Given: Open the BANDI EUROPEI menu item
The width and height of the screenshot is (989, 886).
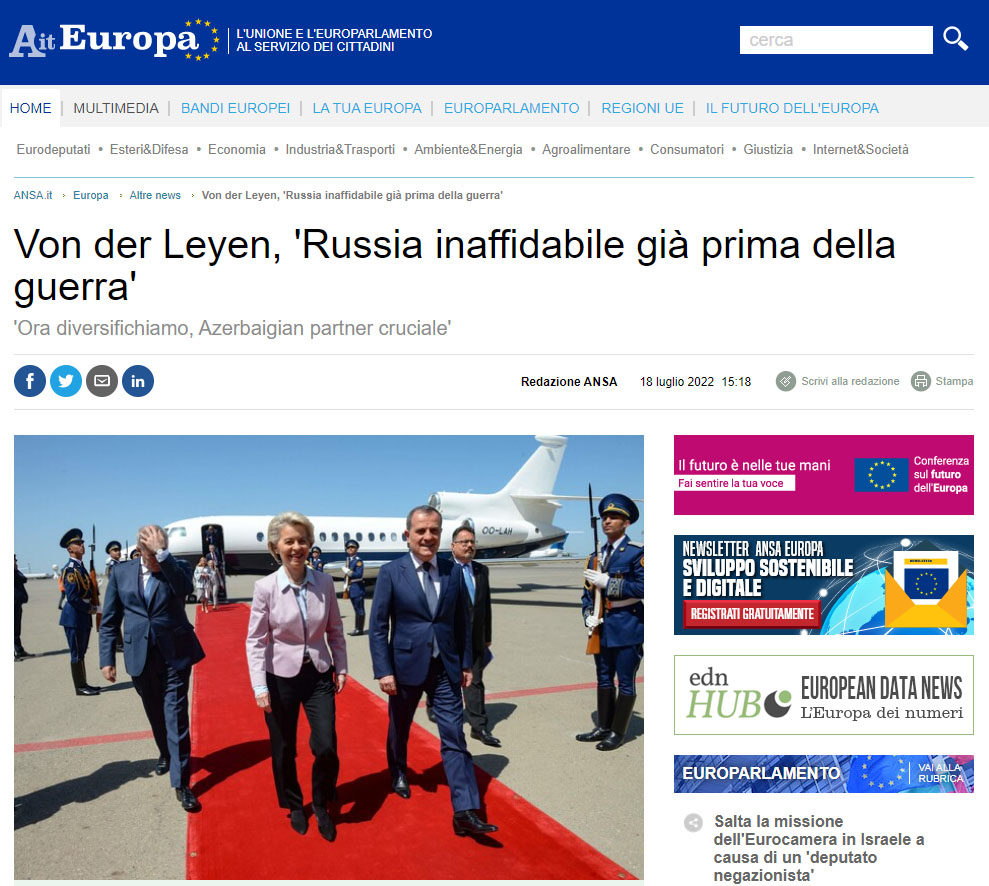Looking at the screenshot, I should [x=235, y=108].
